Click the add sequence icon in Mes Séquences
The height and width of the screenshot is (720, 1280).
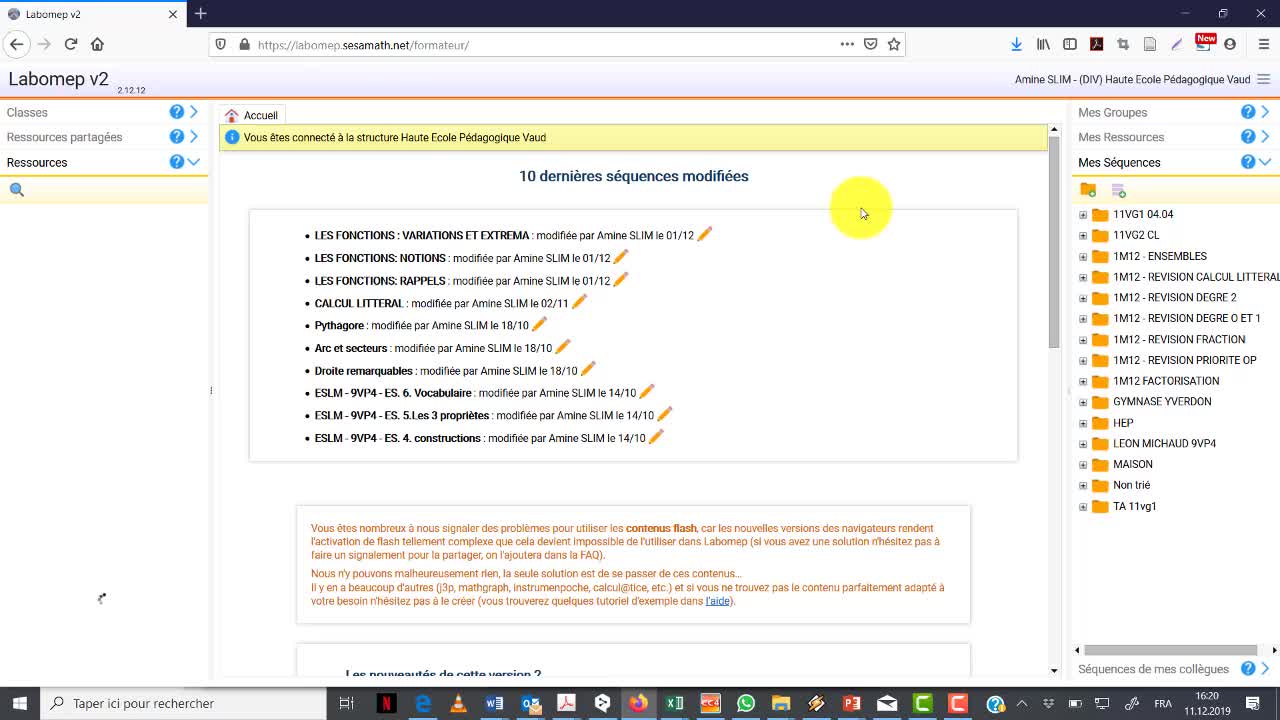pyautogui.click(x=1119, y=190)
